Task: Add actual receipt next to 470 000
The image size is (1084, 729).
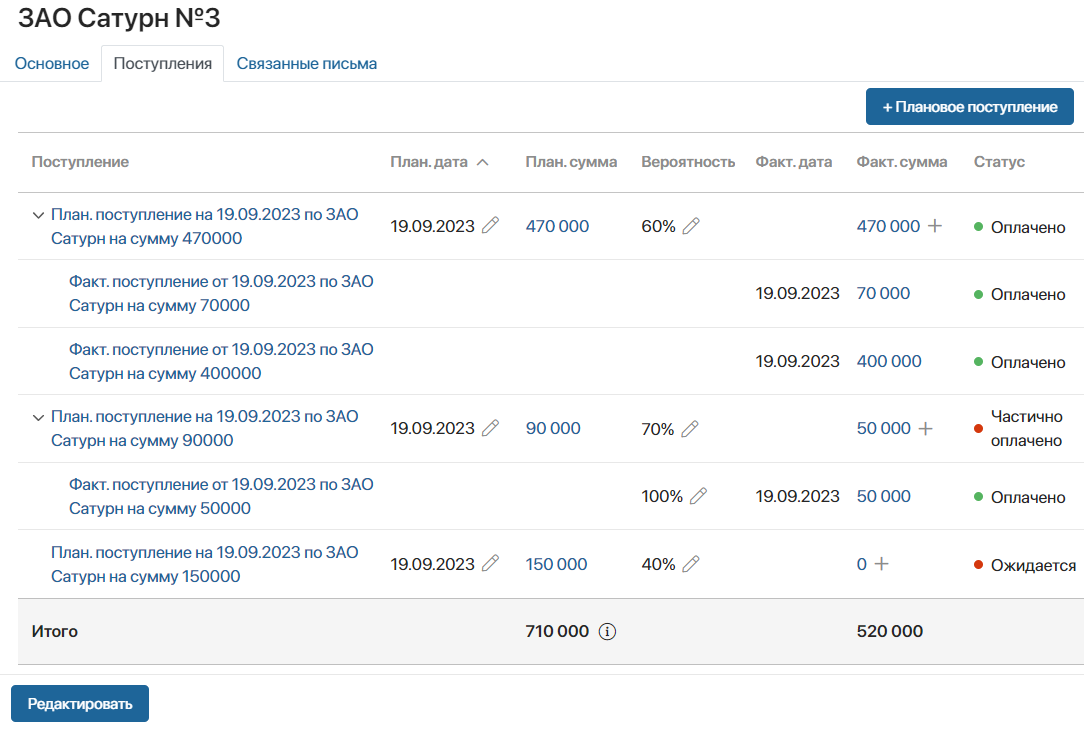Action: (935, 225)
